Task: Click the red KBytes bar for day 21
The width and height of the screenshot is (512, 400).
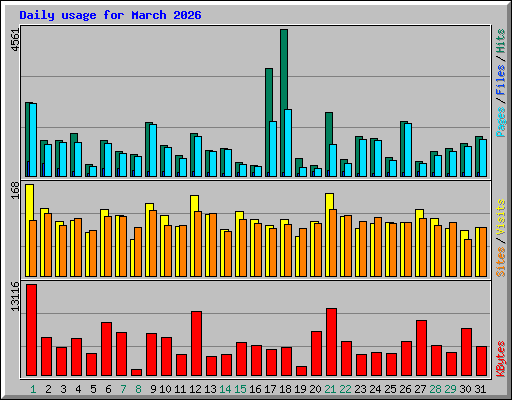Action: [332, 342]
